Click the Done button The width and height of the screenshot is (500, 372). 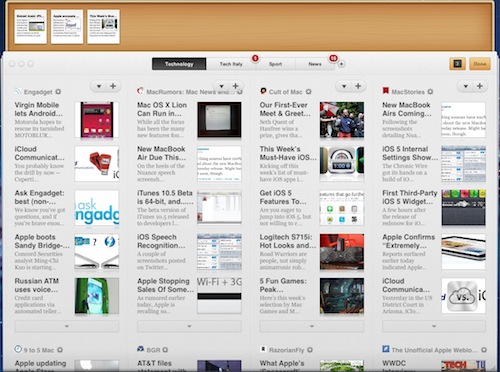pyautogui.click(x=480, y=64)
